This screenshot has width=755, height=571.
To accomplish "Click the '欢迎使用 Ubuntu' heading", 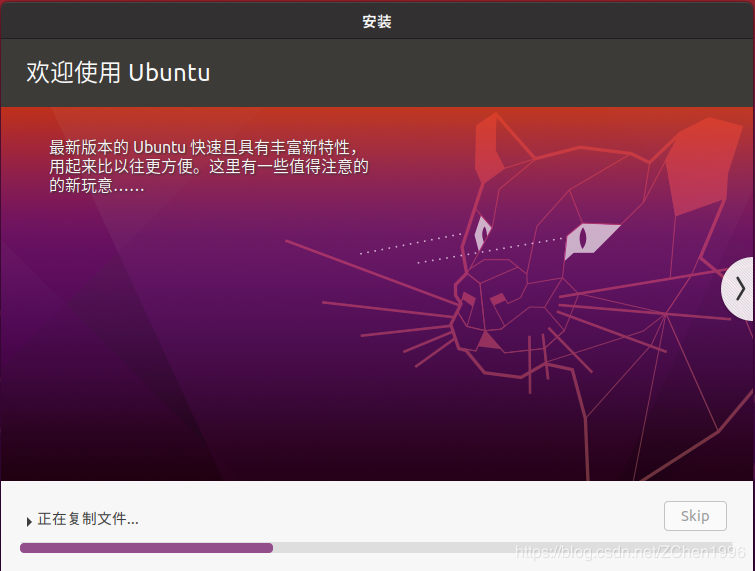I will click(118, 73).
